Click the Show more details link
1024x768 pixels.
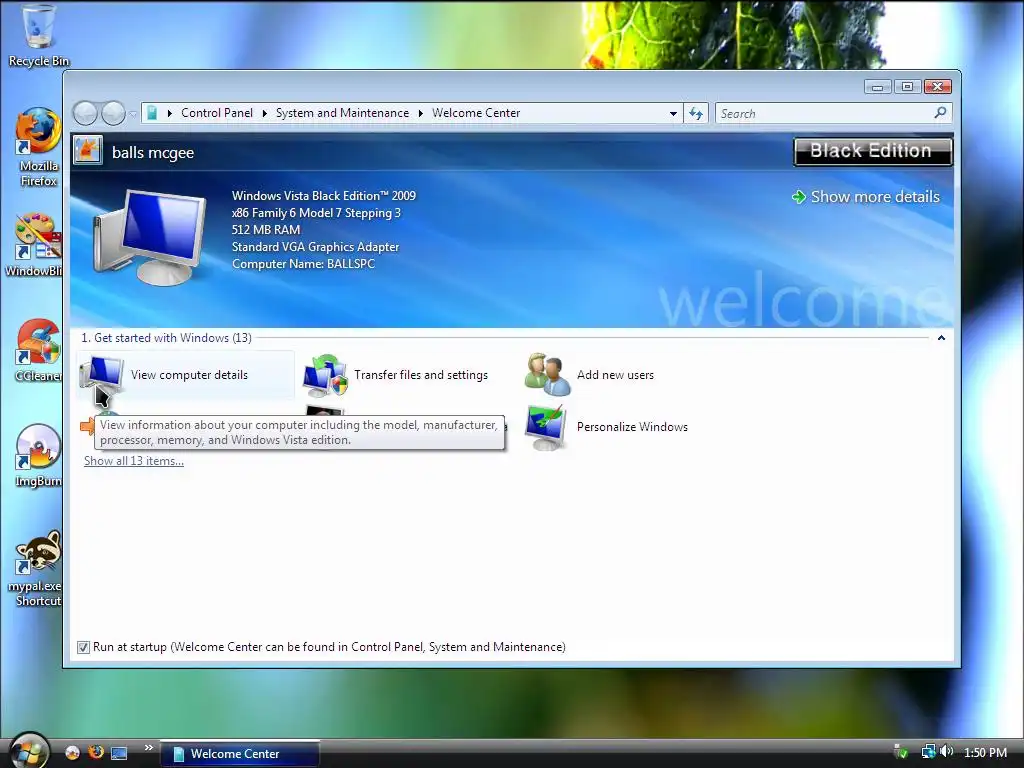[866, 197]
